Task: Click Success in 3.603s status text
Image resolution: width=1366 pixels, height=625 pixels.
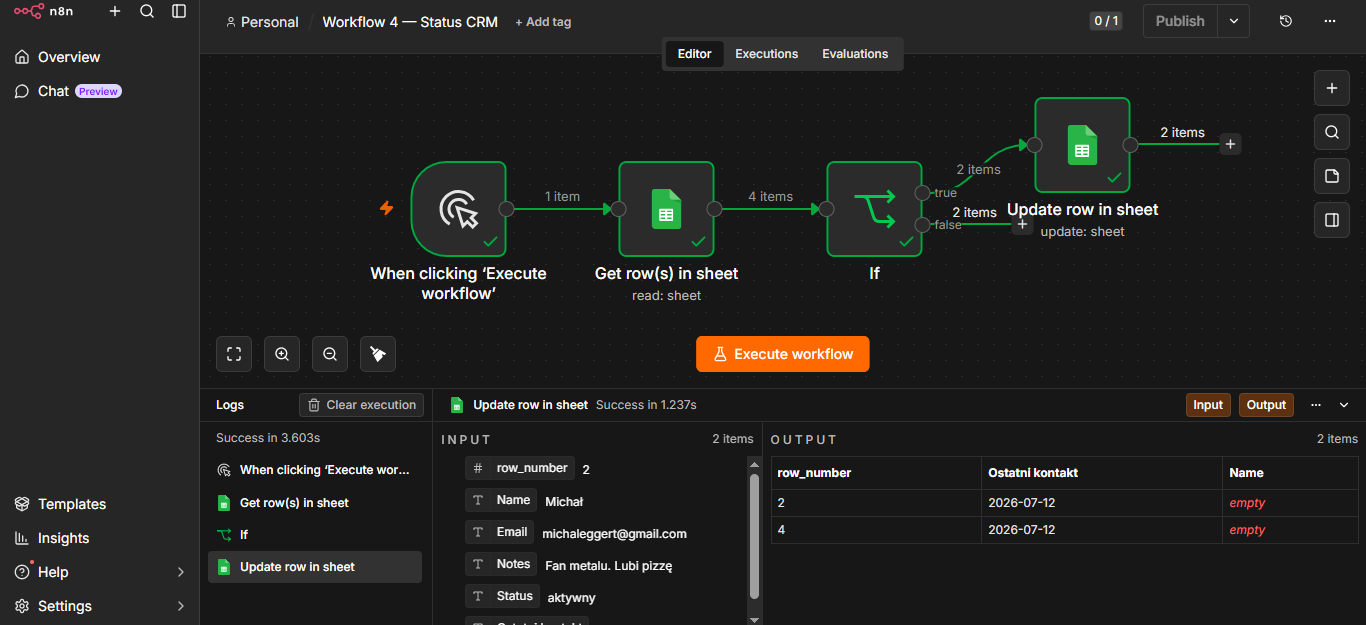Action: pyautogui.click(x=268, y=438)
